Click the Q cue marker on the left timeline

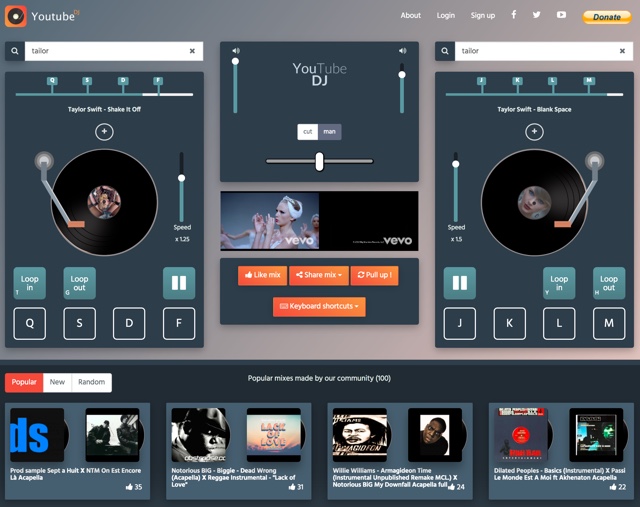pos(52,81)
